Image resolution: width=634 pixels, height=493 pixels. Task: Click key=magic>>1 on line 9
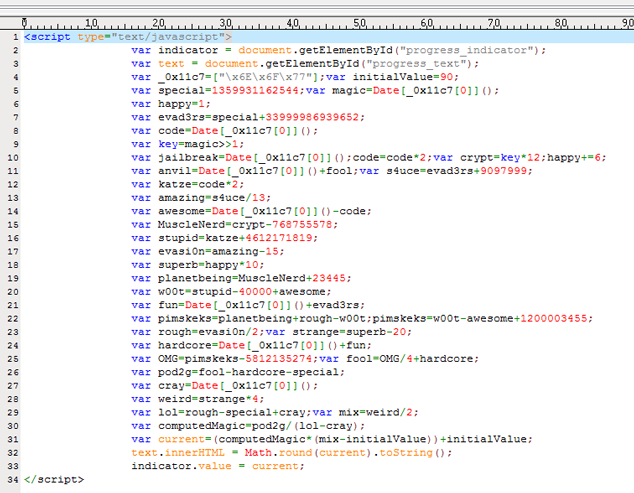[201, 144]
